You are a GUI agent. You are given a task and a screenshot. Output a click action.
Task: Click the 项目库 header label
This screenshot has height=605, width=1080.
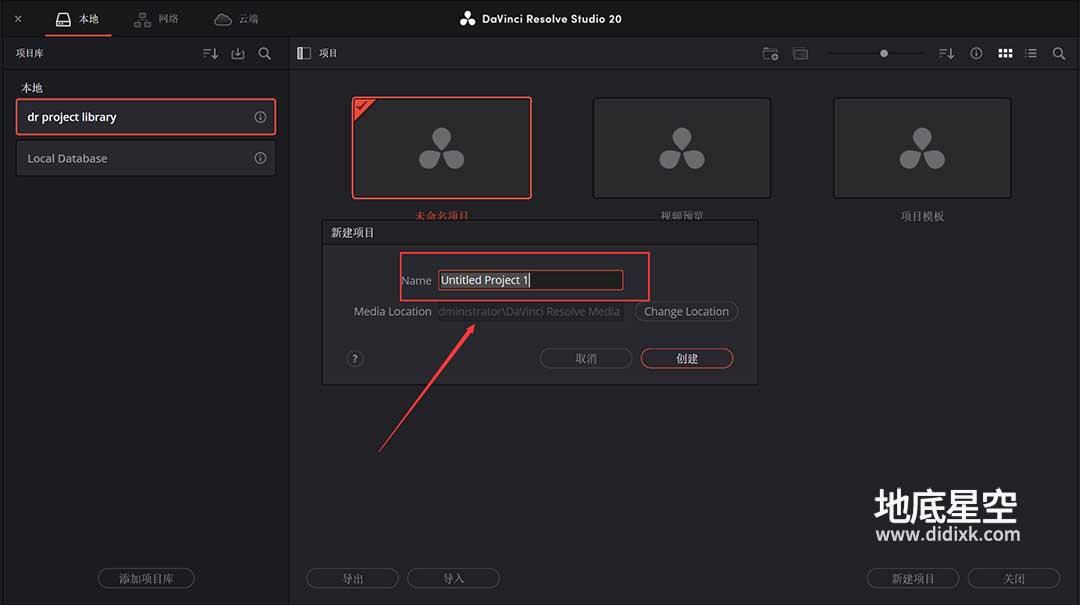pos(30,53)
